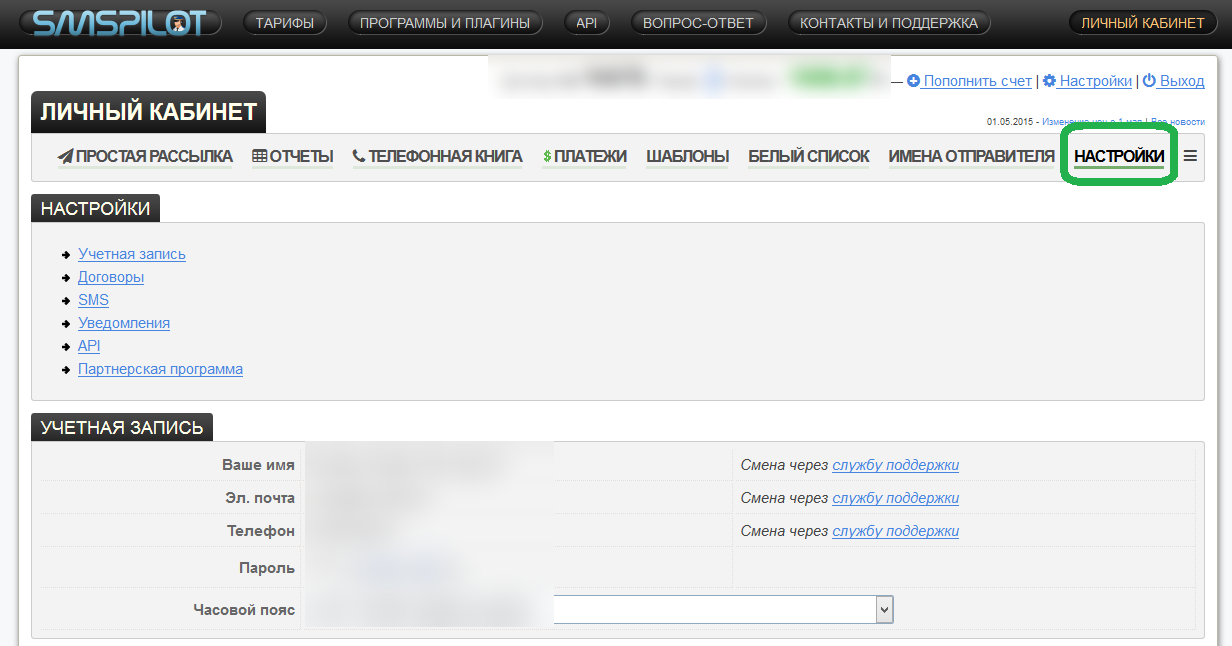Open the Уведомления settings link
Image resolution: width=1232 pixels, height=646 pixels.
click(124, 323)
